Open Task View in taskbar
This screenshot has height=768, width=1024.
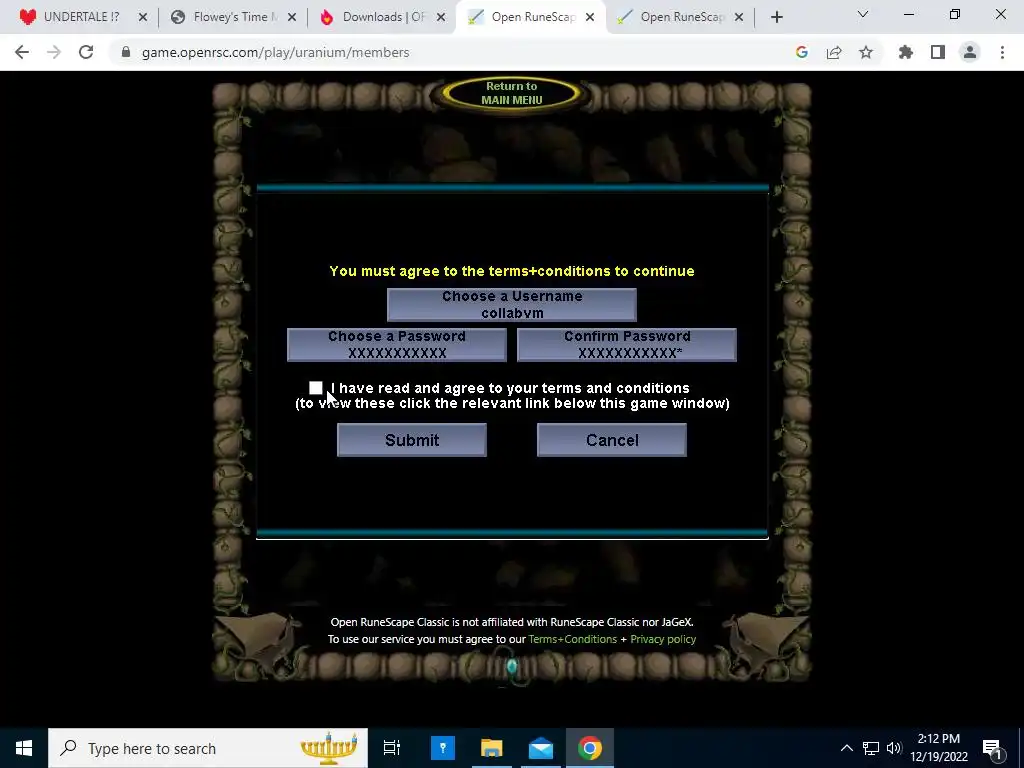[x=392, y=748]
